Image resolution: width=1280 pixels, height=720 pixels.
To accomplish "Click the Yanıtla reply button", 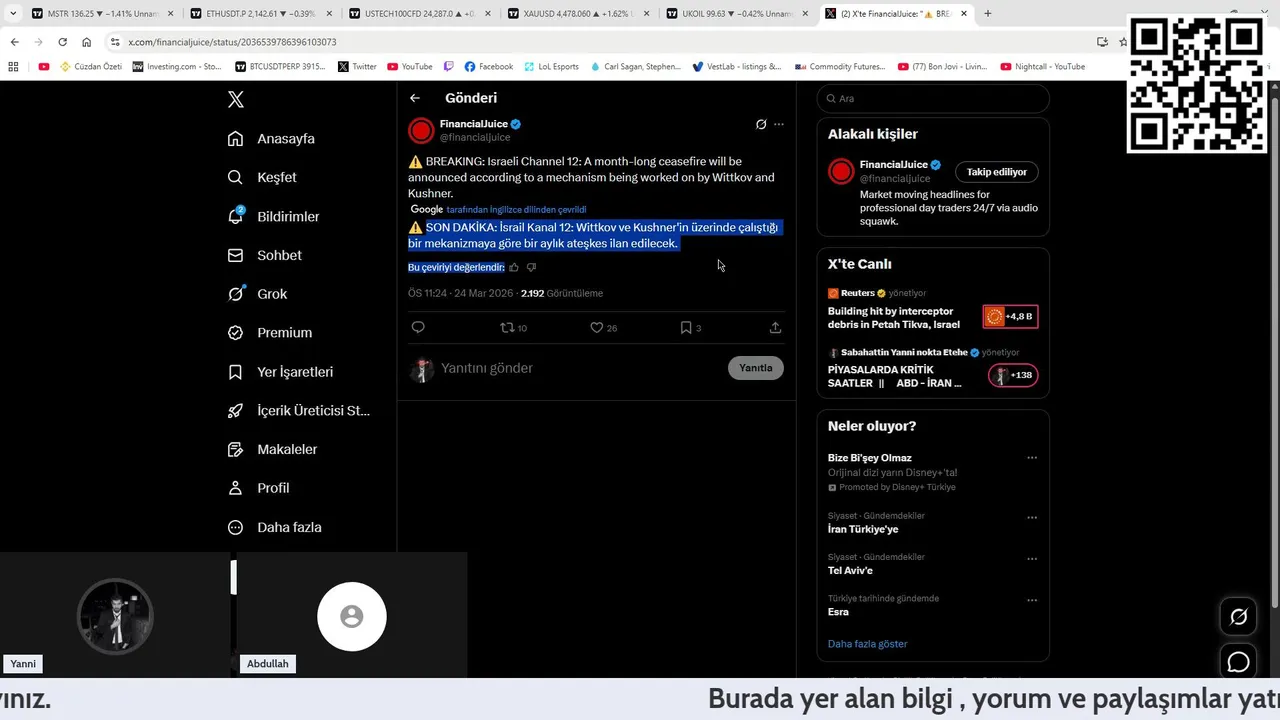I will coord(755,368).
